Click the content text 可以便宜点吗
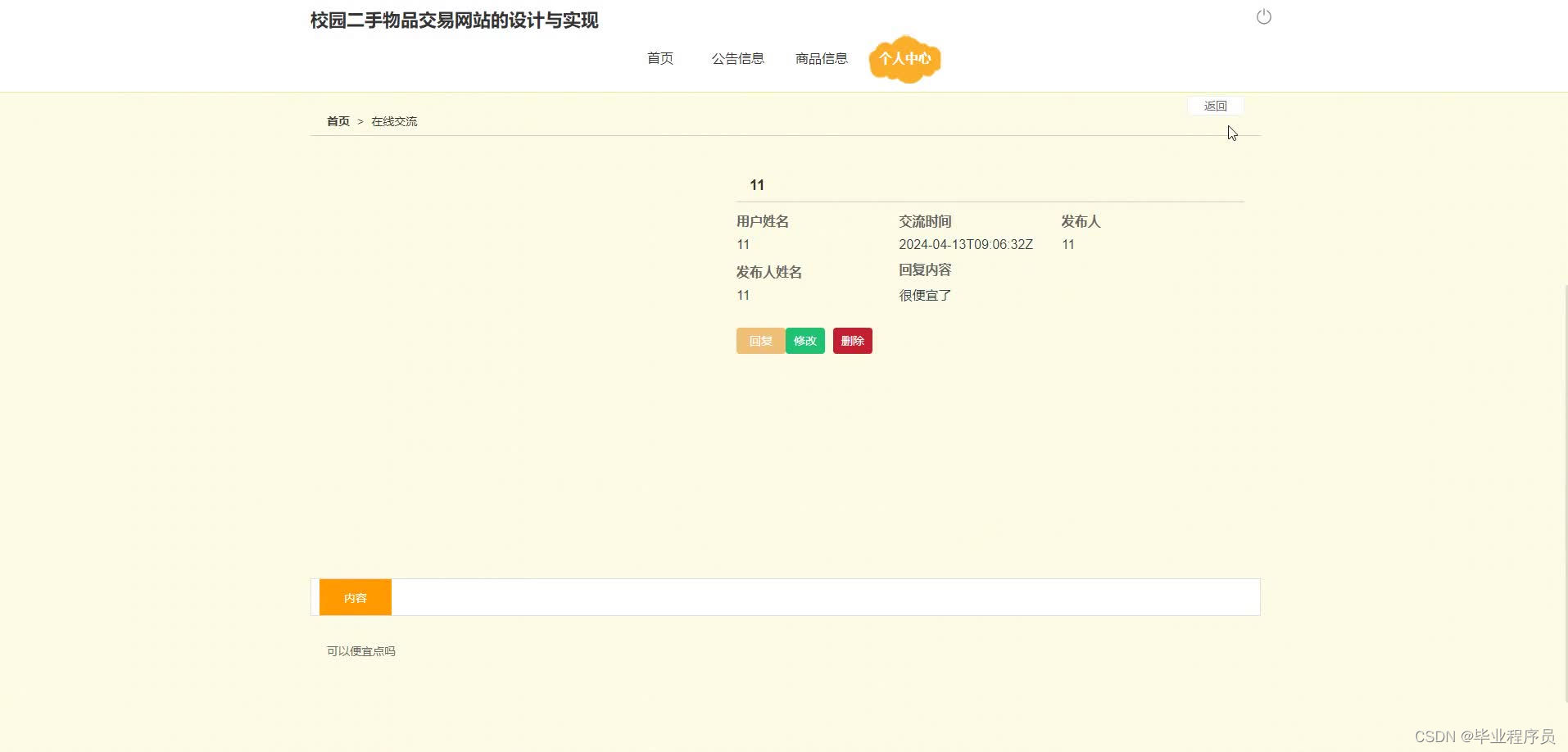This screenshot has height=752, width=1568. coord(361,651)
